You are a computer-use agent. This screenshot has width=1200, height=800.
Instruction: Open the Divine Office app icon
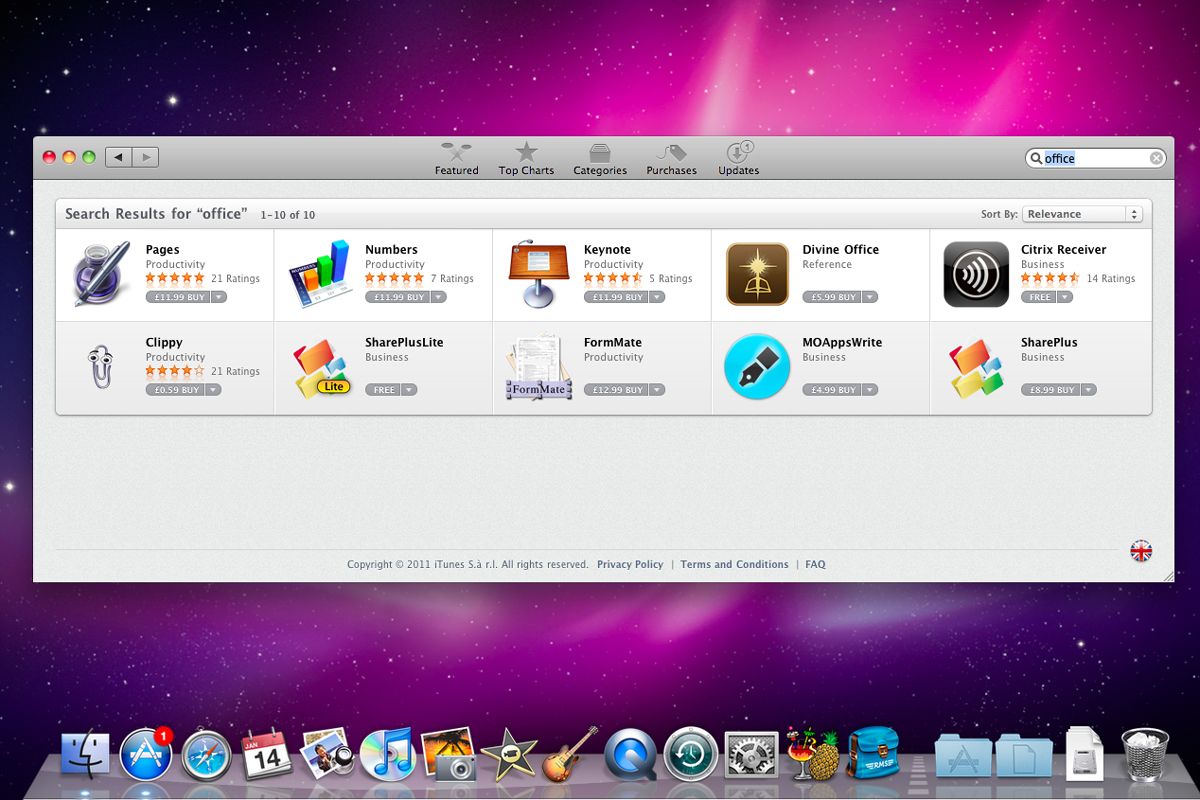point(757,274)
